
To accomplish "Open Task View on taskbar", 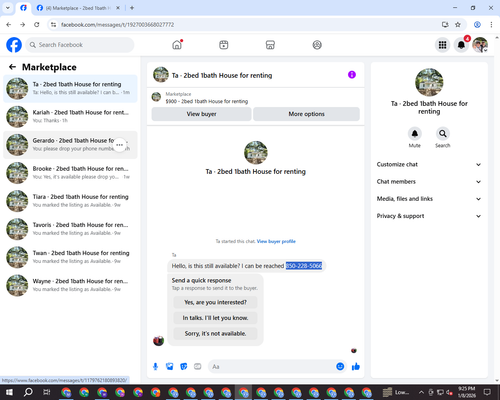I will [x=47, y=392].
